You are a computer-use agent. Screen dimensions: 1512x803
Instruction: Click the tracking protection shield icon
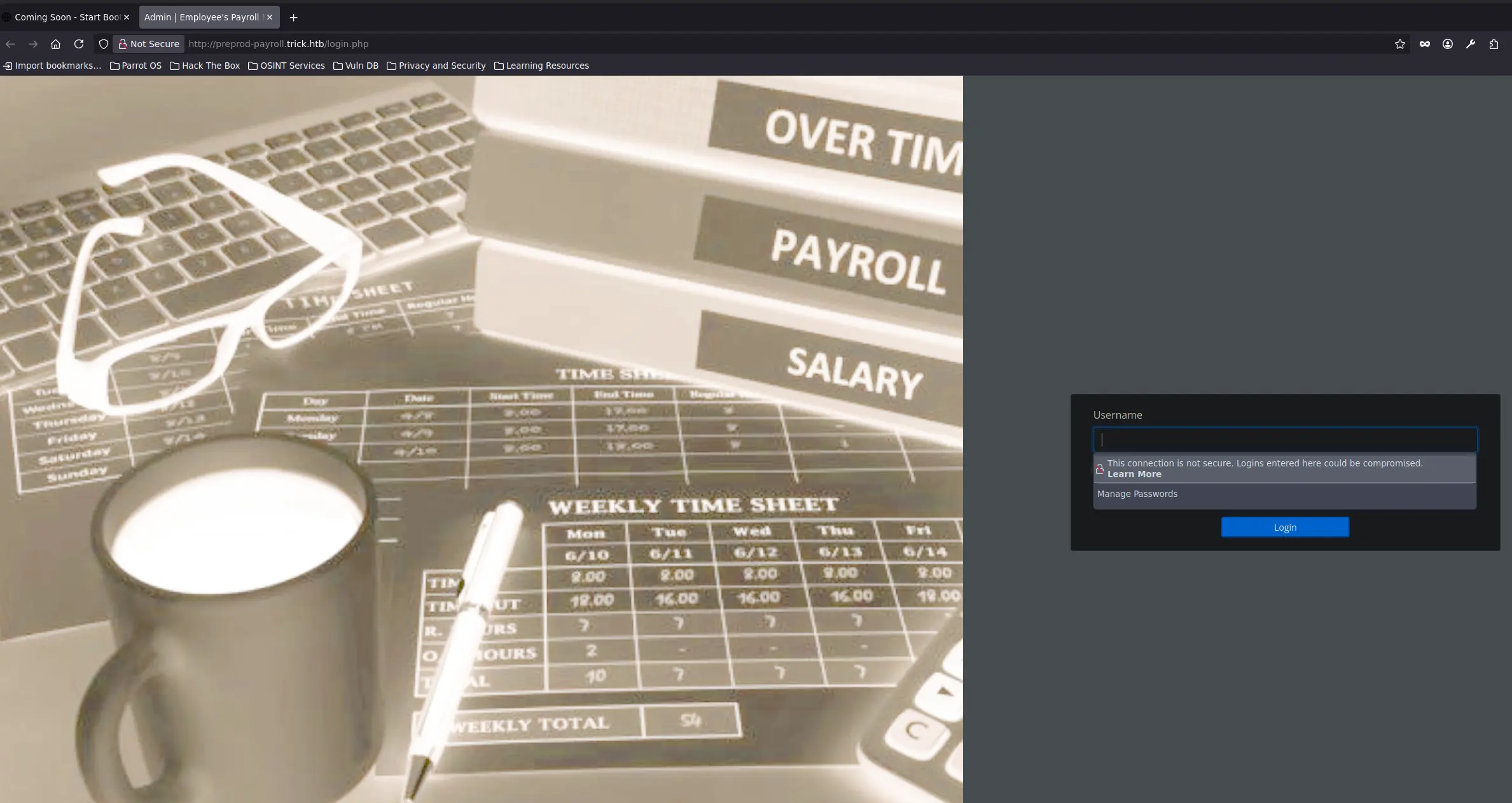point(104,44)
